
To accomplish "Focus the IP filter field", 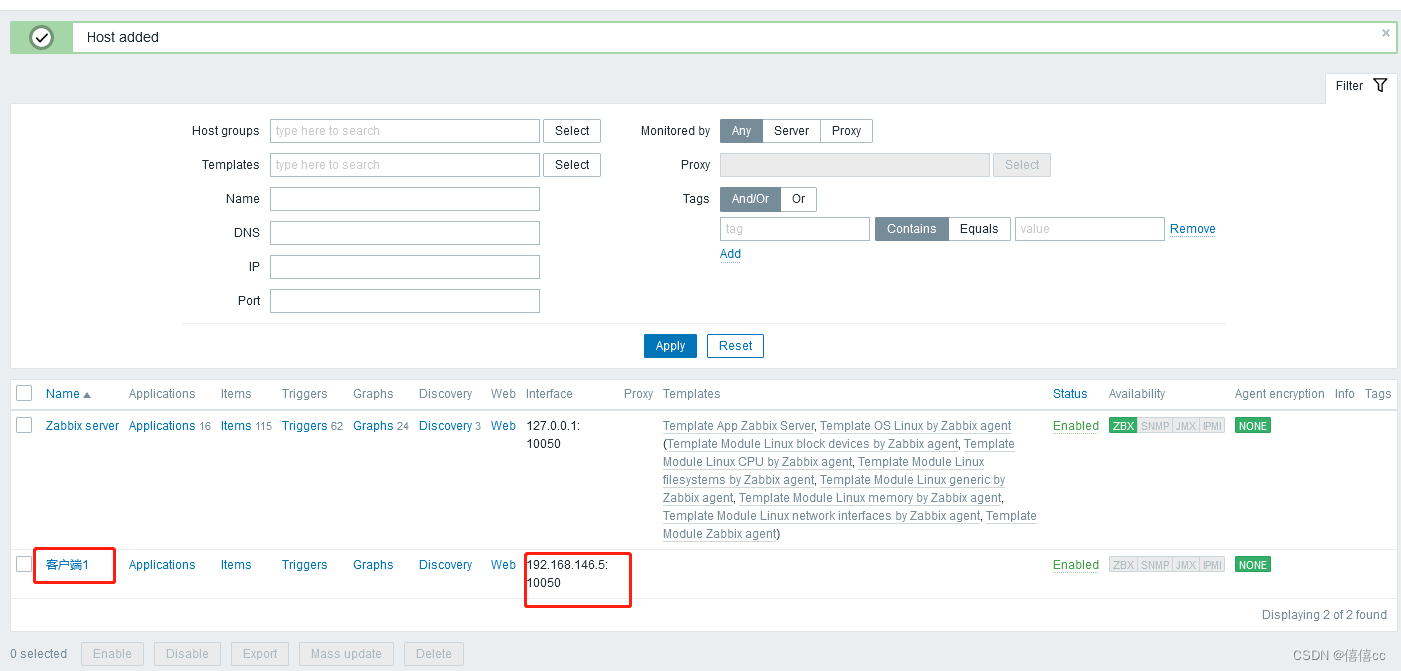I will pyautogui.click(x=405, y=267).
